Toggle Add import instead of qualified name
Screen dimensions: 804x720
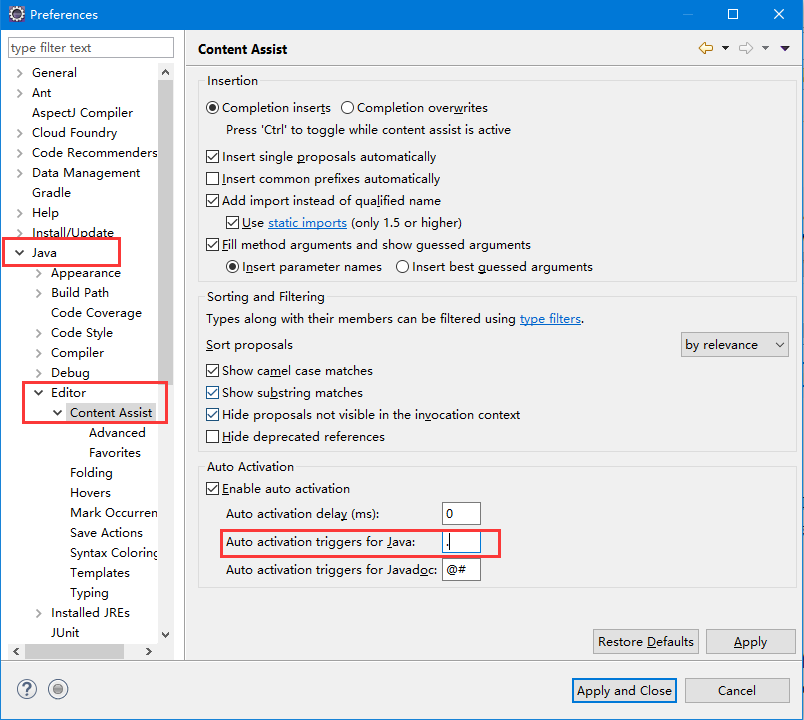212,201
